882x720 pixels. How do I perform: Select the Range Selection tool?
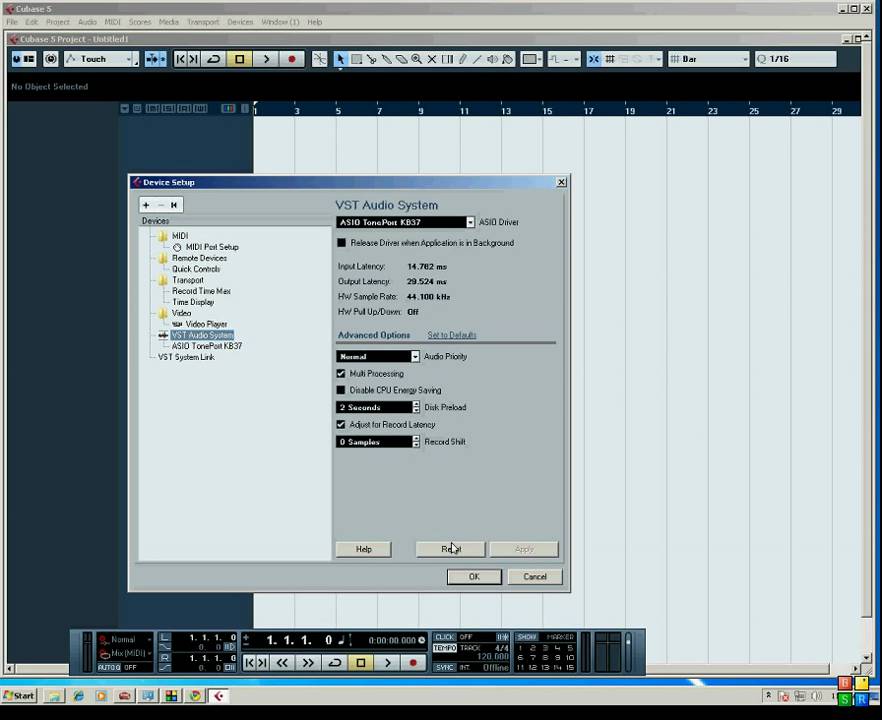[x=356, y=59]
